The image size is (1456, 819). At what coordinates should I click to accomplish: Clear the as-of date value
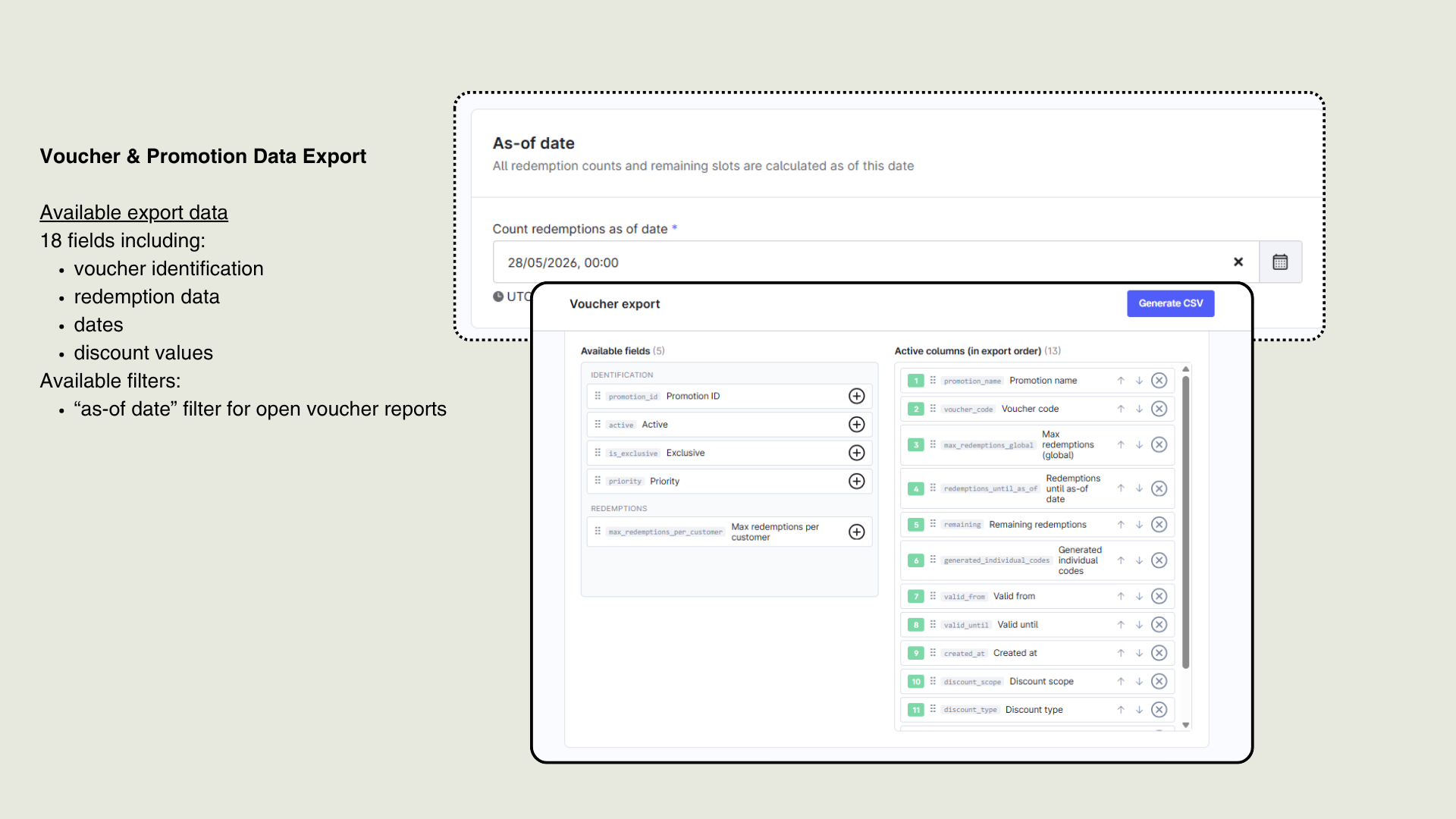coord(1238,262)
